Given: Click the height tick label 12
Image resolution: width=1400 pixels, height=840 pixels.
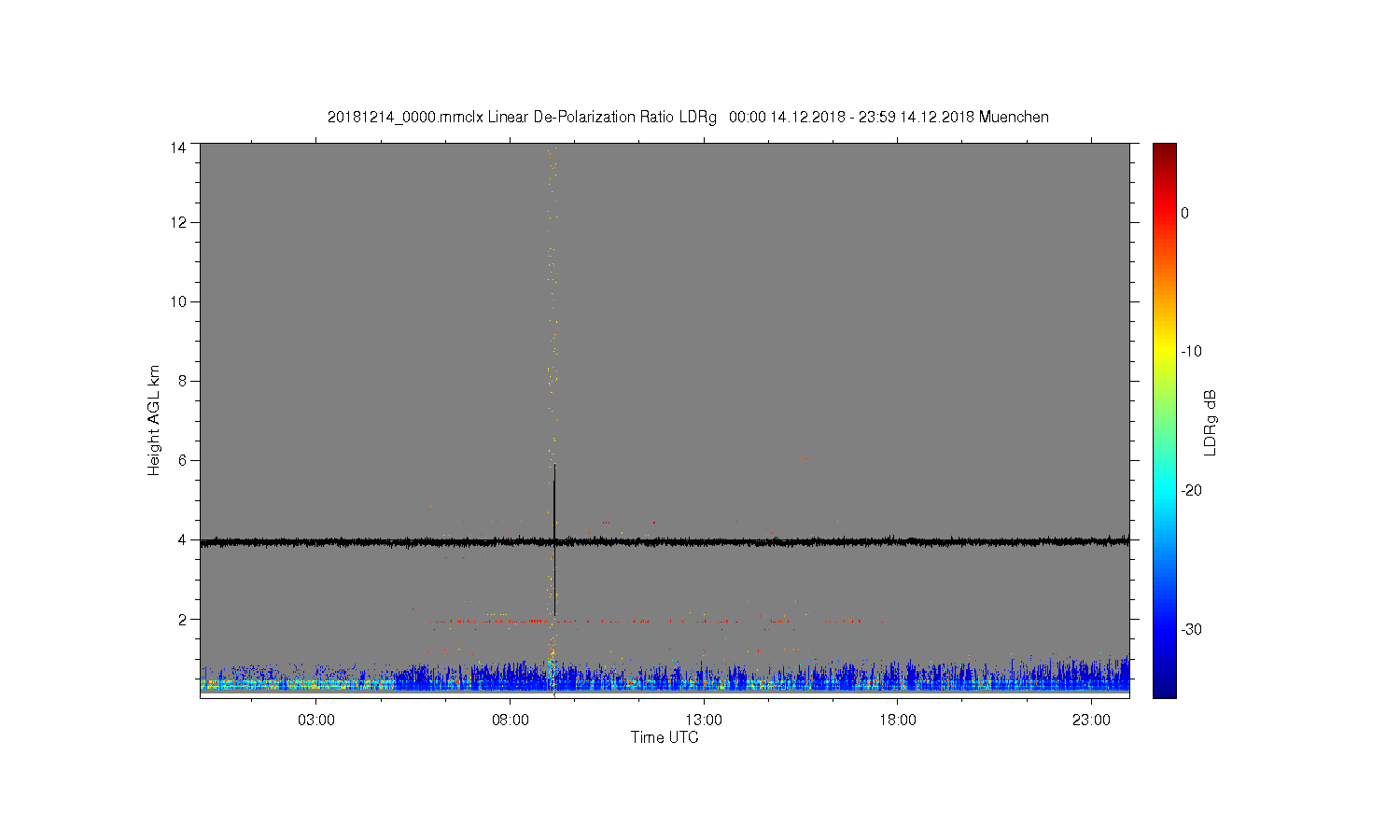Looking at the screenshot, I should pyautogui.click(x=177, y=222).
